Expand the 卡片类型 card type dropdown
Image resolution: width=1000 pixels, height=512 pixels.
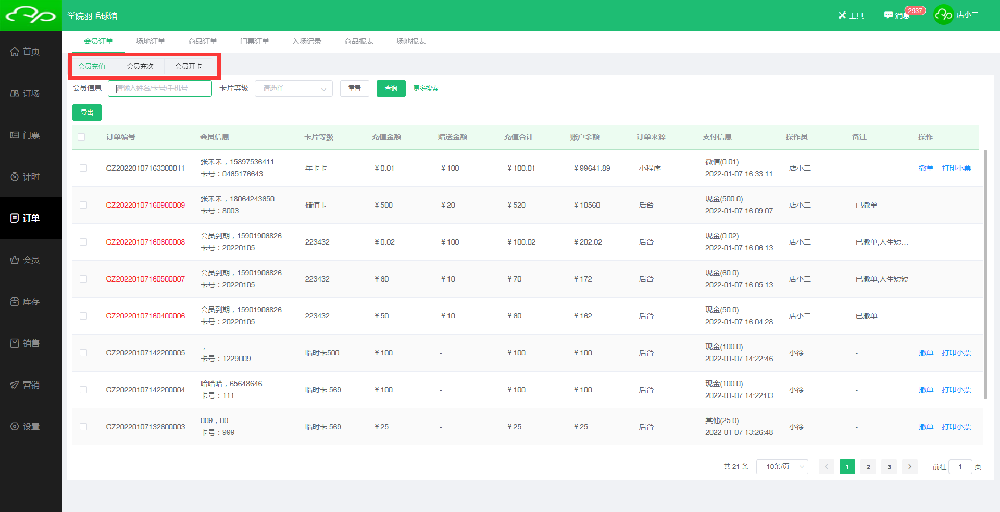294,88
